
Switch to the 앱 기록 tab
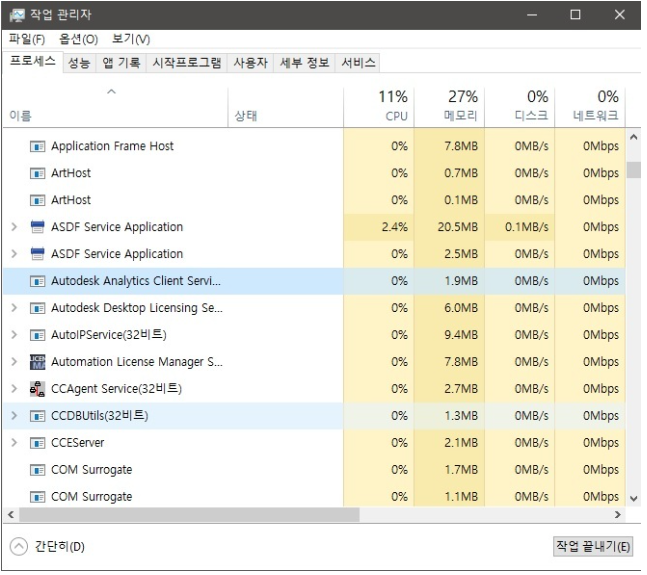coord(121,63)
